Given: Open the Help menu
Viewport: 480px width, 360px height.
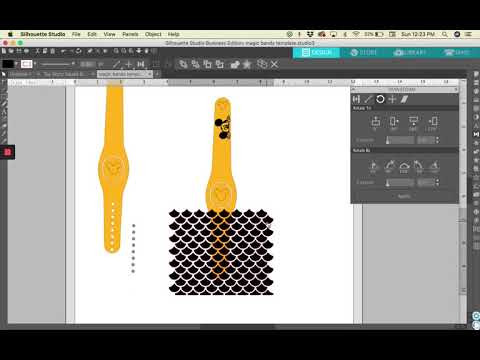Looking at the screenshot, I should (x=173, y=34).
